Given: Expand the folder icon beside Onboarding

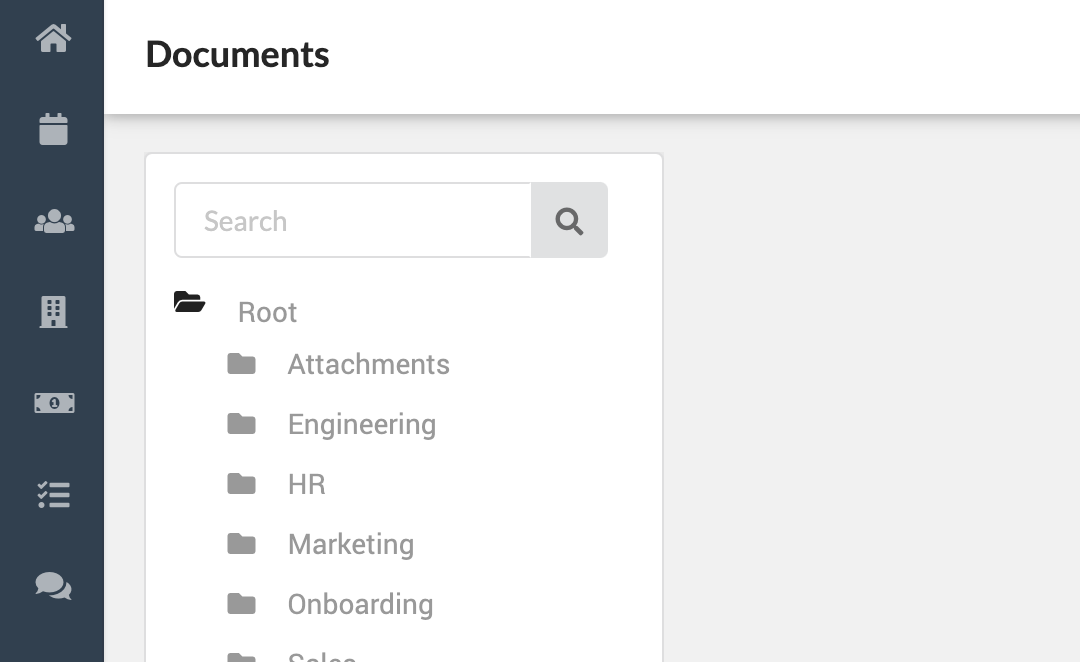Looking at the screenshot, I should (x=241, y=603).
